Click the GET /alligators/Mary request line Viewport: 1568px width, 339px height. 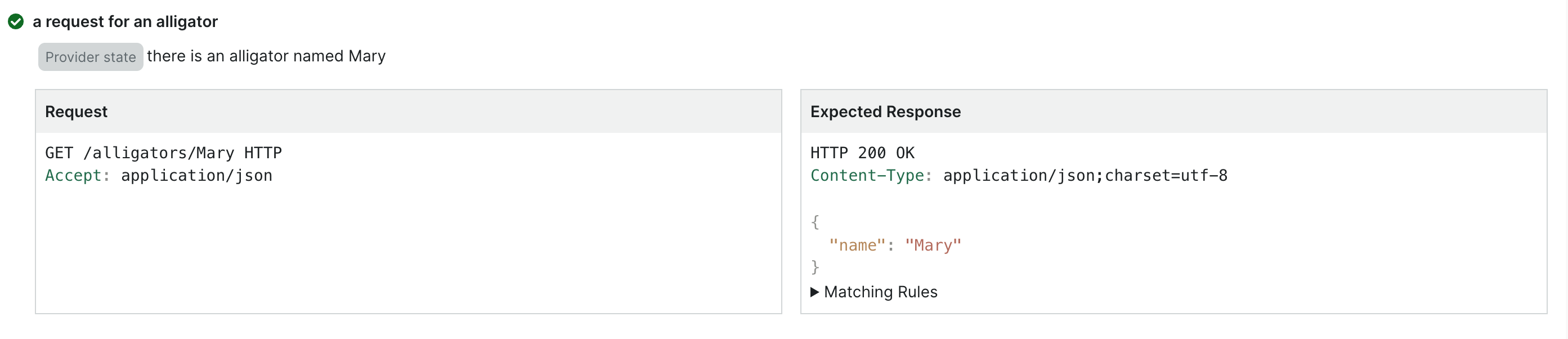coord(164,153)
